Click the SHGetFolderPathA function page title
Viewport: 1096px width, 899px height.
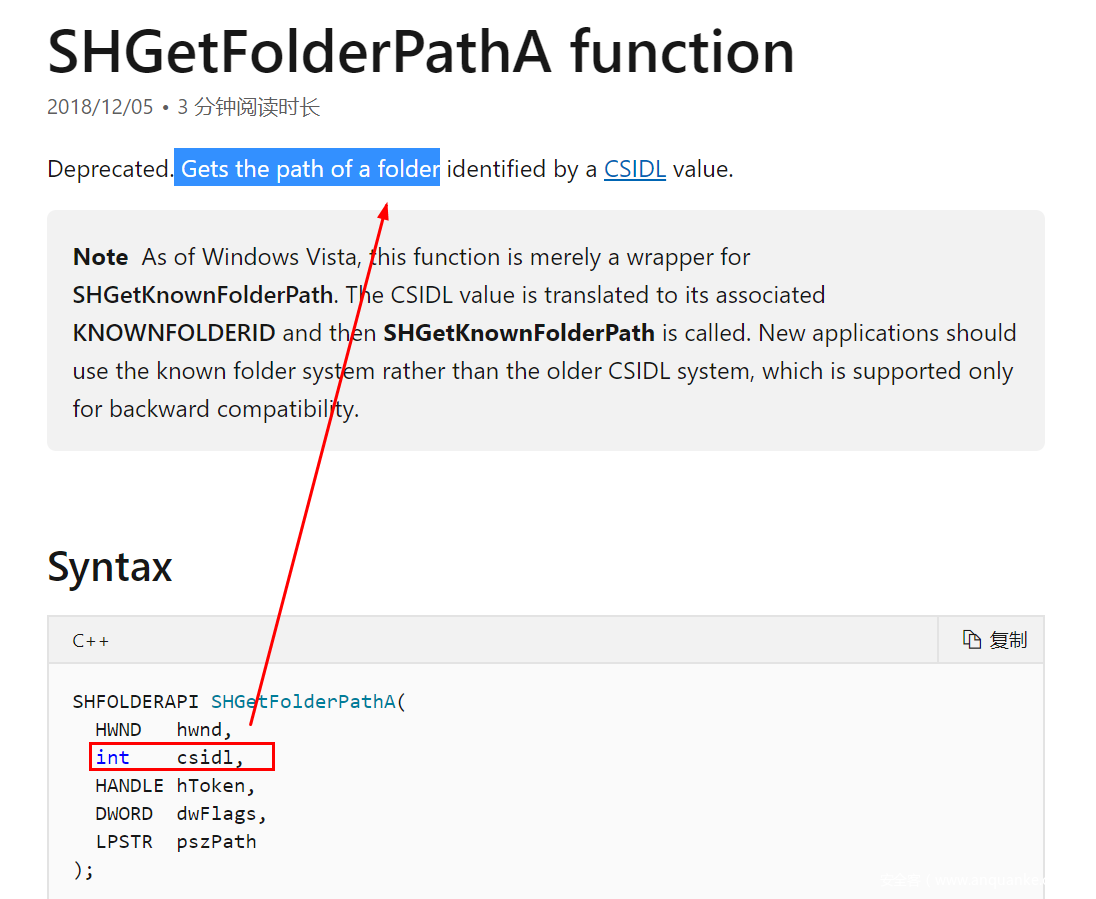point(421,52)
